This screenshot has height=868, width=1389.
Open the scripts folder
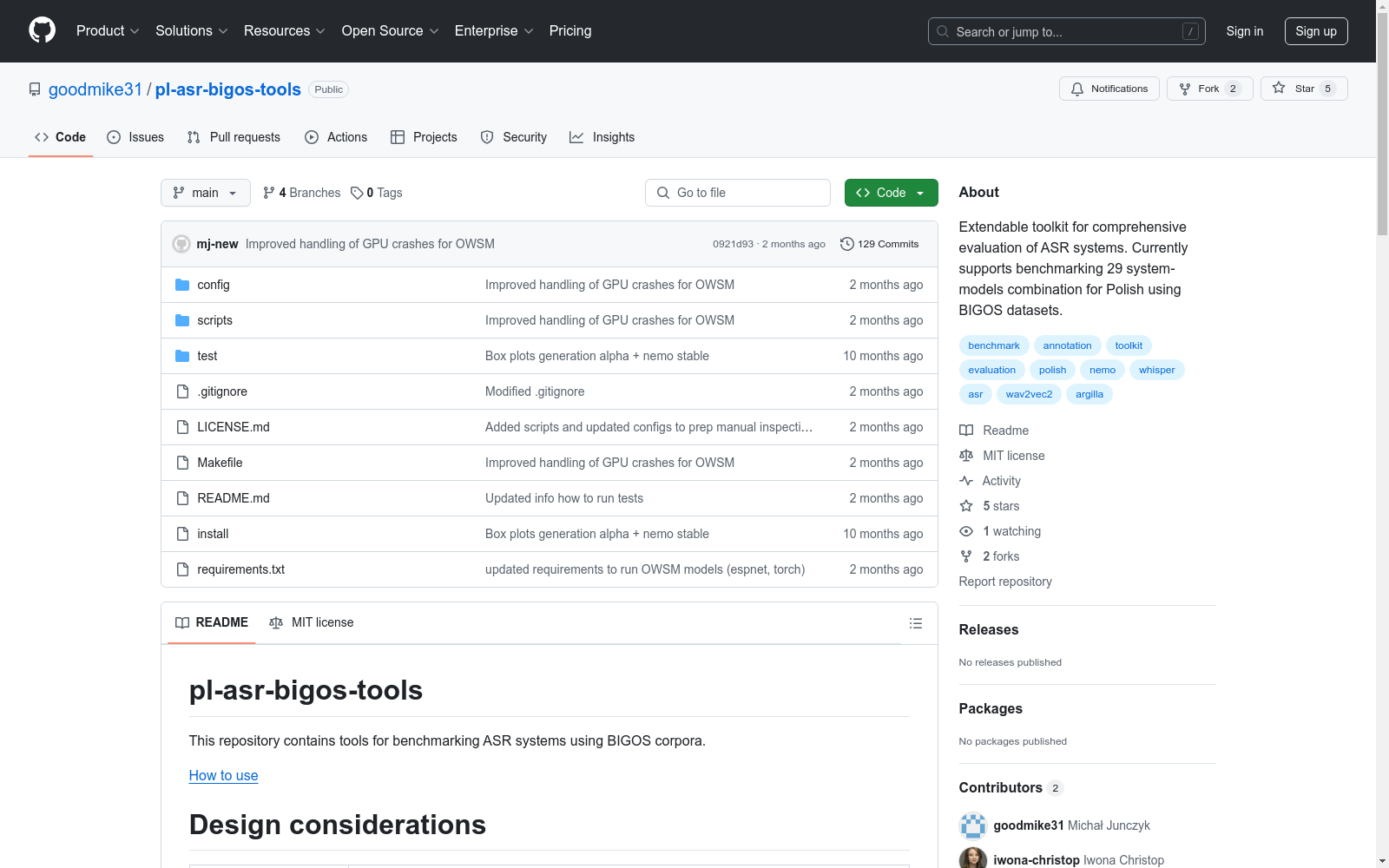pyautogui.click(x=214, y=320)
